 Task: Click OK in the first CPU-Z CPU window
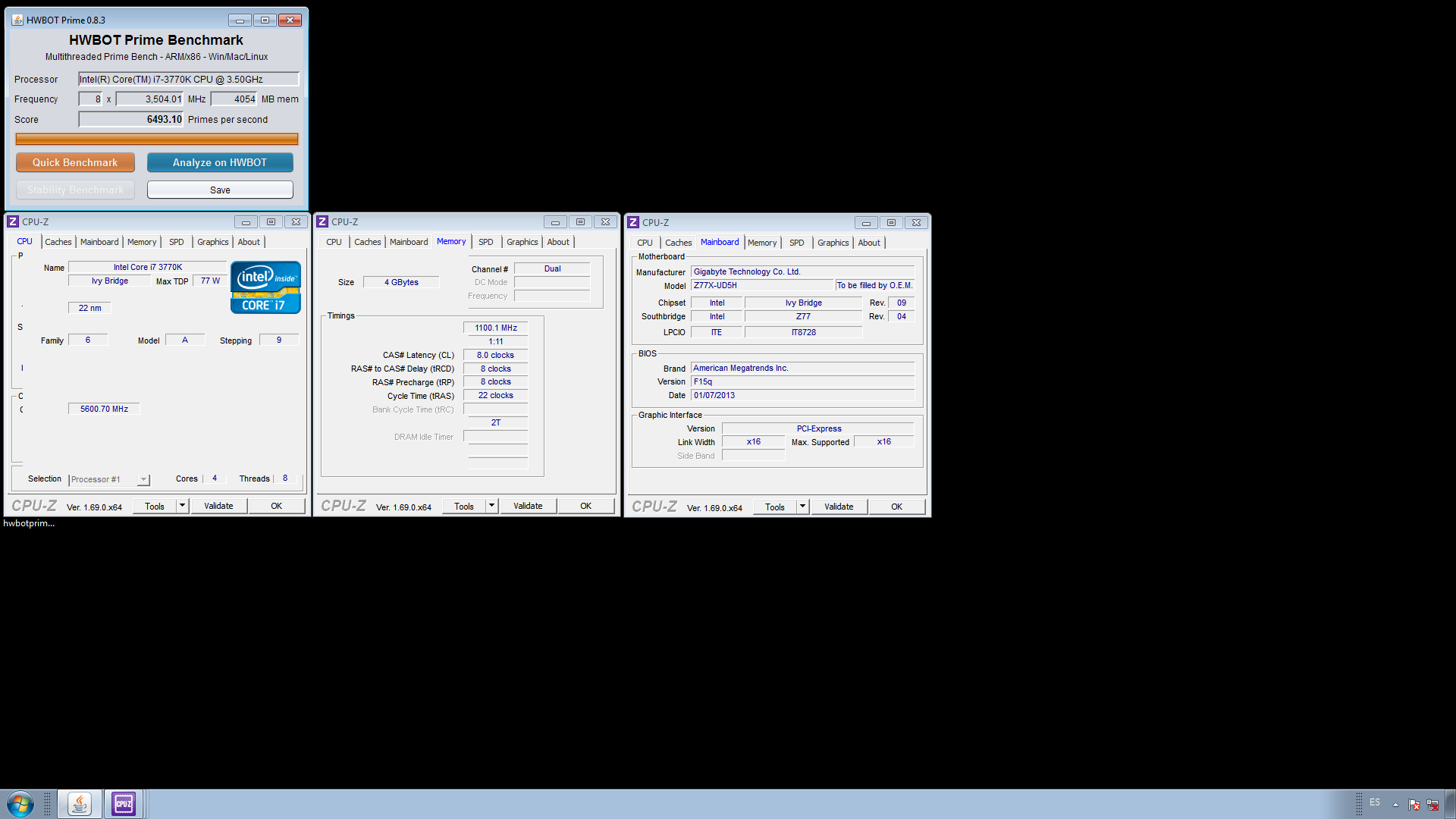[277, 506]
